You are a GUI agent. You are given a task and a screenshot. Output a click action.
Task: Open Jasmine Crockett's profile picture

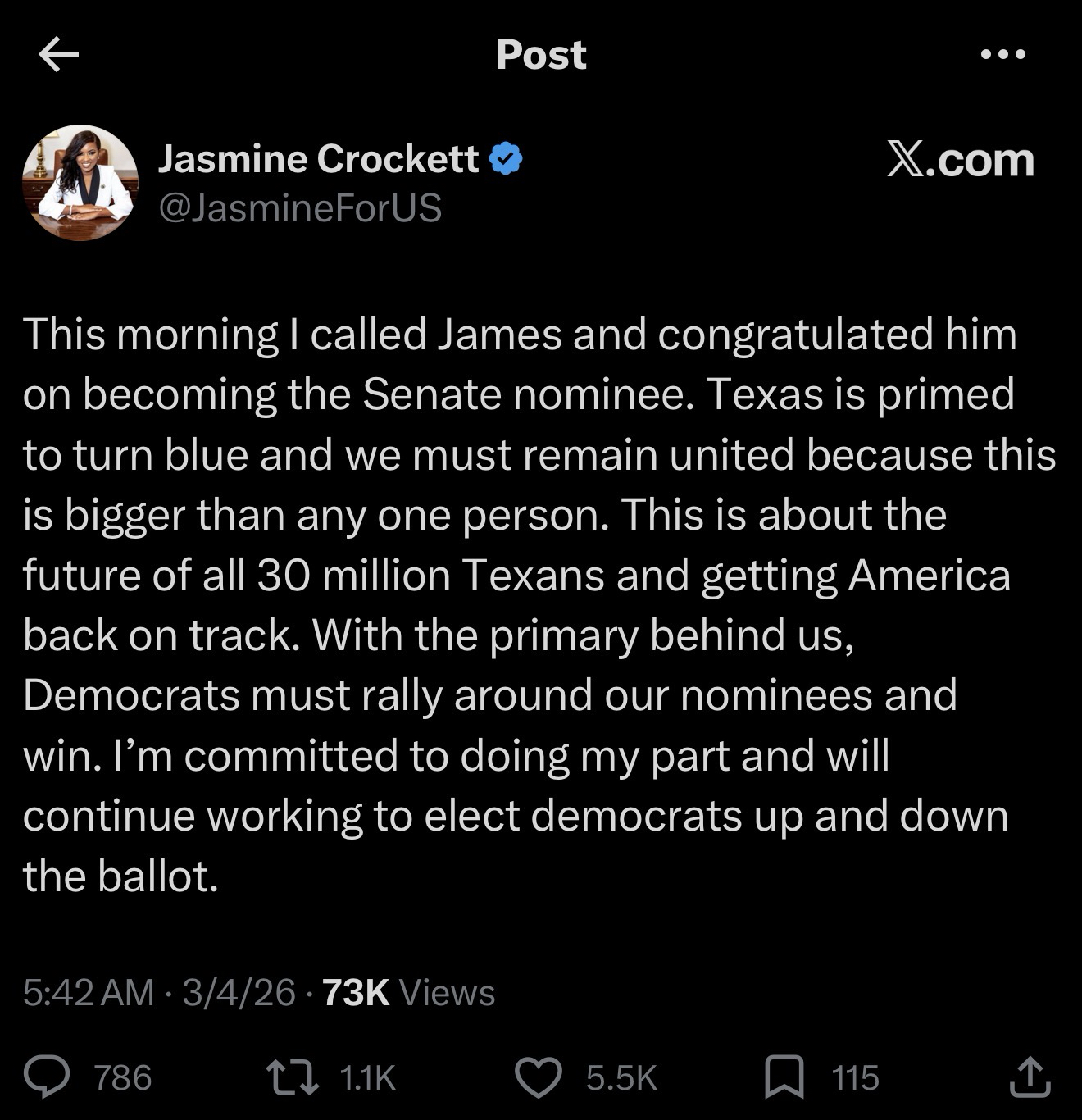[x=80, y=183]
